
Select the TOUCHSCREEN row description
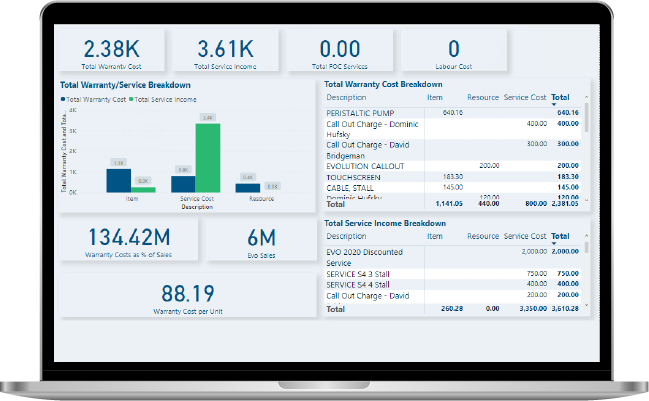point(353,177)
